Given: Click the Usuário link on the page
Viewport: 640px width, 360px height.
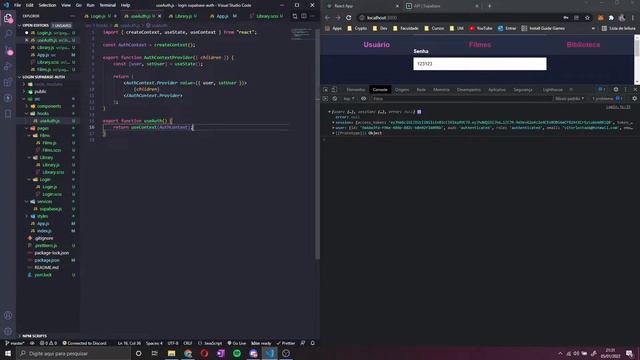Looking at the screenshot, I should coord(376,44).
